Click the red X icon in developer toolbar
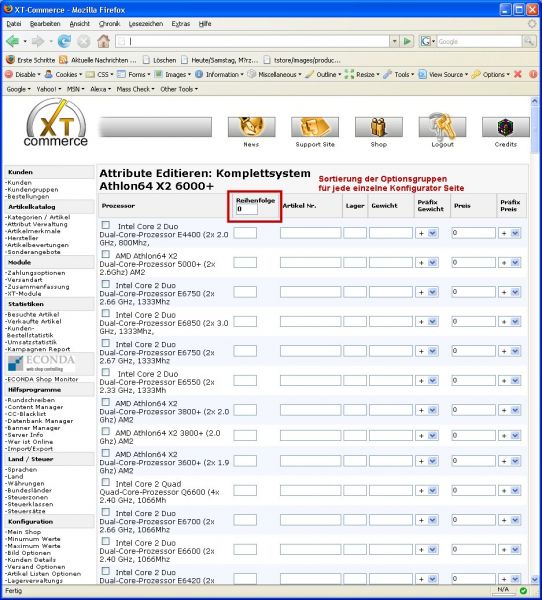 [x=518, y=74]
